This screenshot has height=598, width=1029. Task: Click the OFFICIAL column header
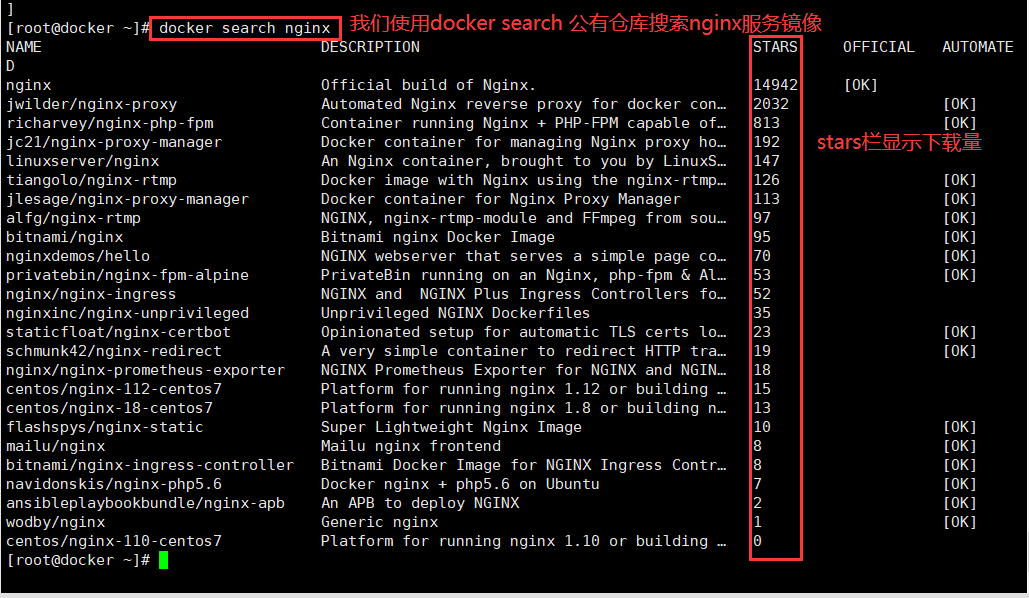click(x=879, y=47)
